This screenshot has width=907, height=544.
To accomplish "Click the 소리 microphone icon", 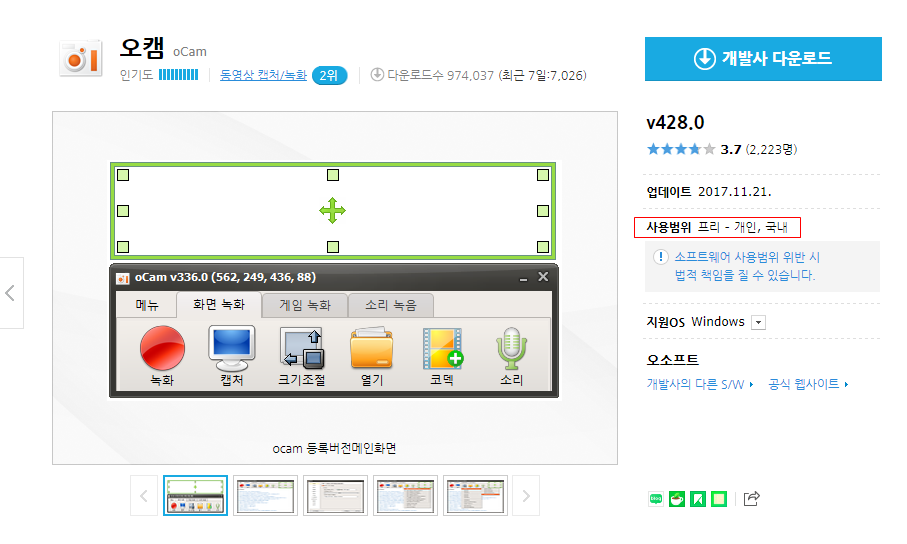I will point(511,348).
